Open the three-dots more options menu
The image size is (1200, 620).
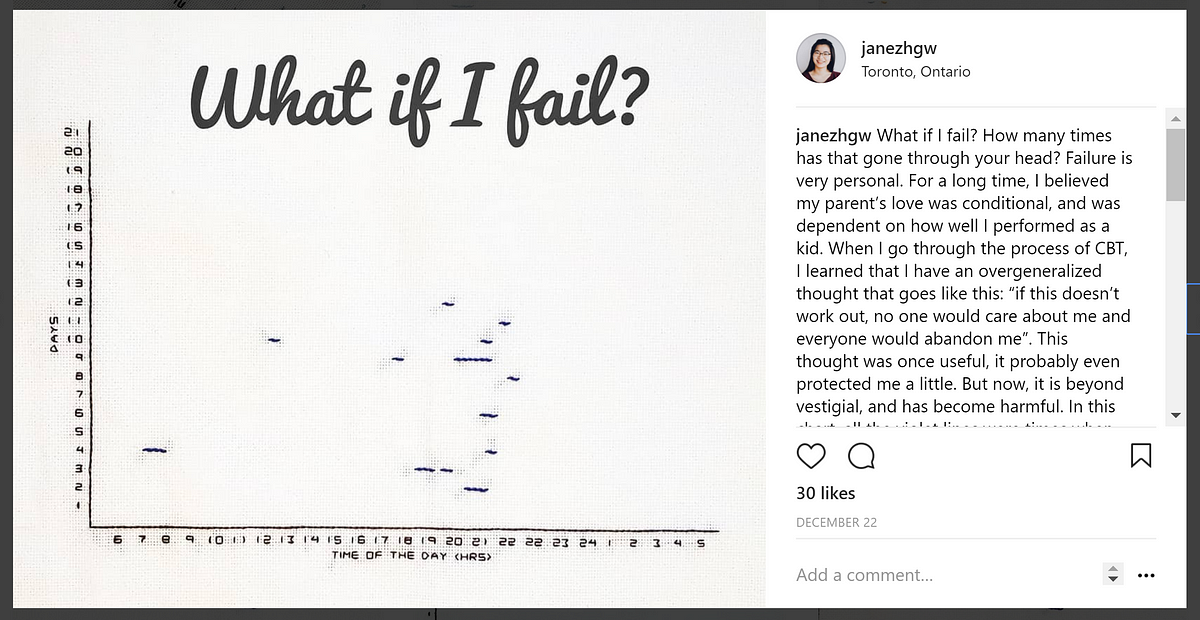pyautogui.click(x=1146, y=575)
